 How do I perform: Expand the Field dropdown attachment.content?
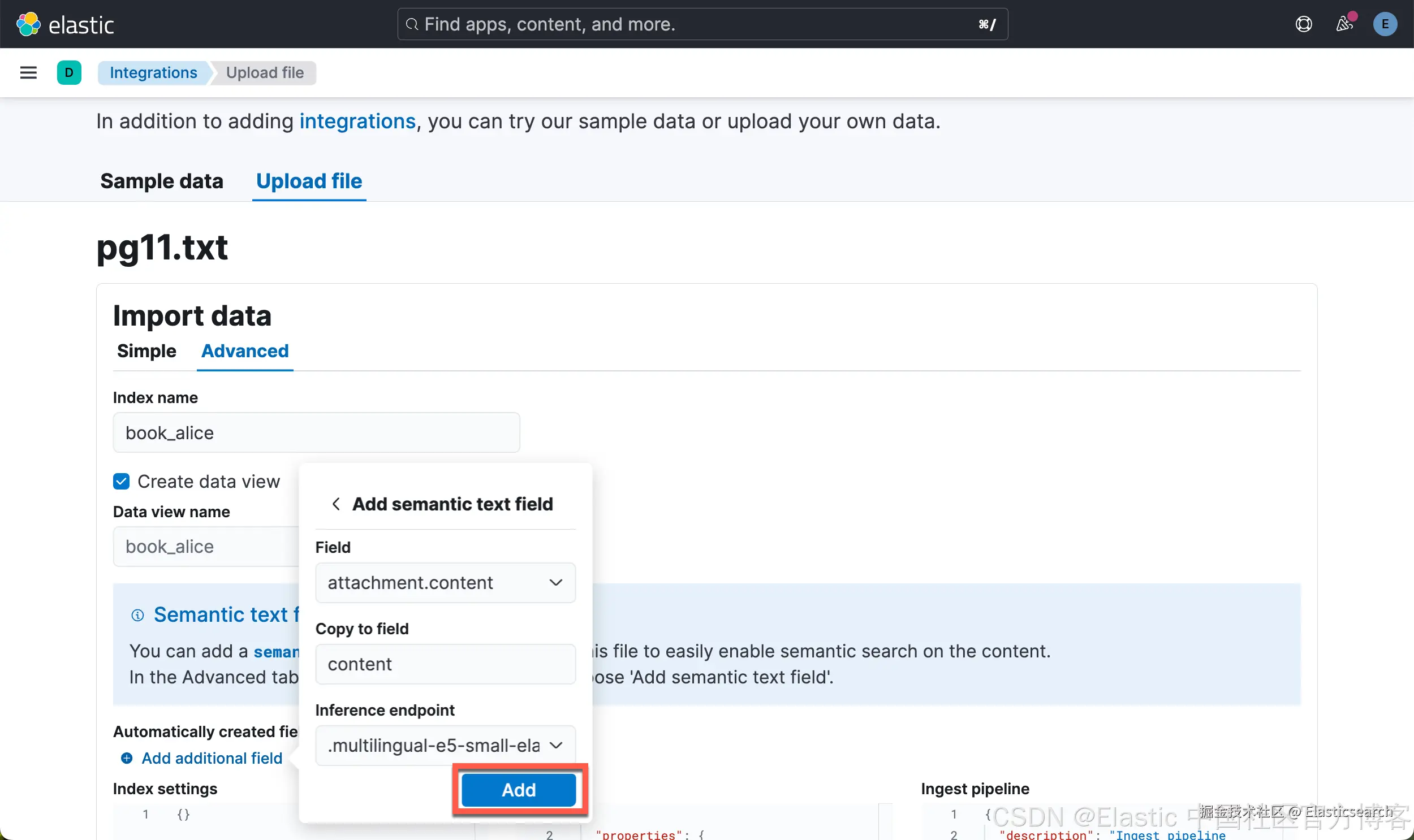pyautogui.click(x=445, y=582)
